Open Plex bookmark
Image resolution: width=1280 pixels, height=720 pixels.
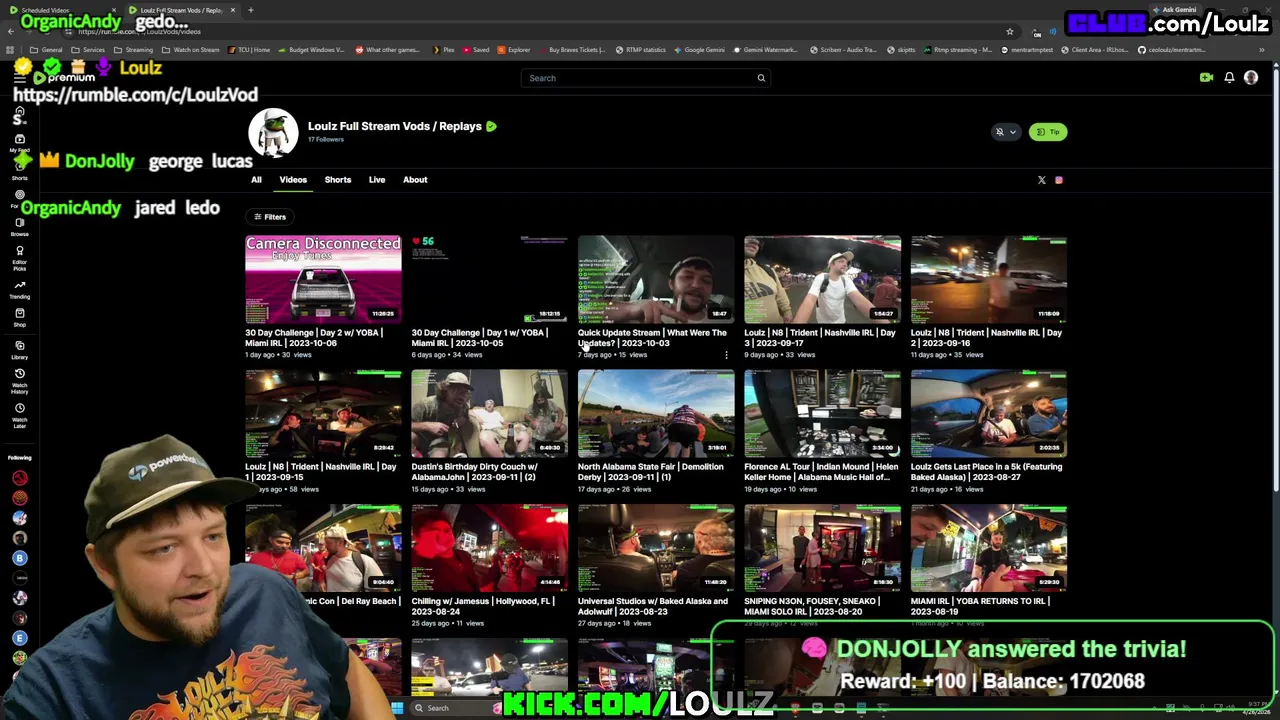tap(443, 50)
